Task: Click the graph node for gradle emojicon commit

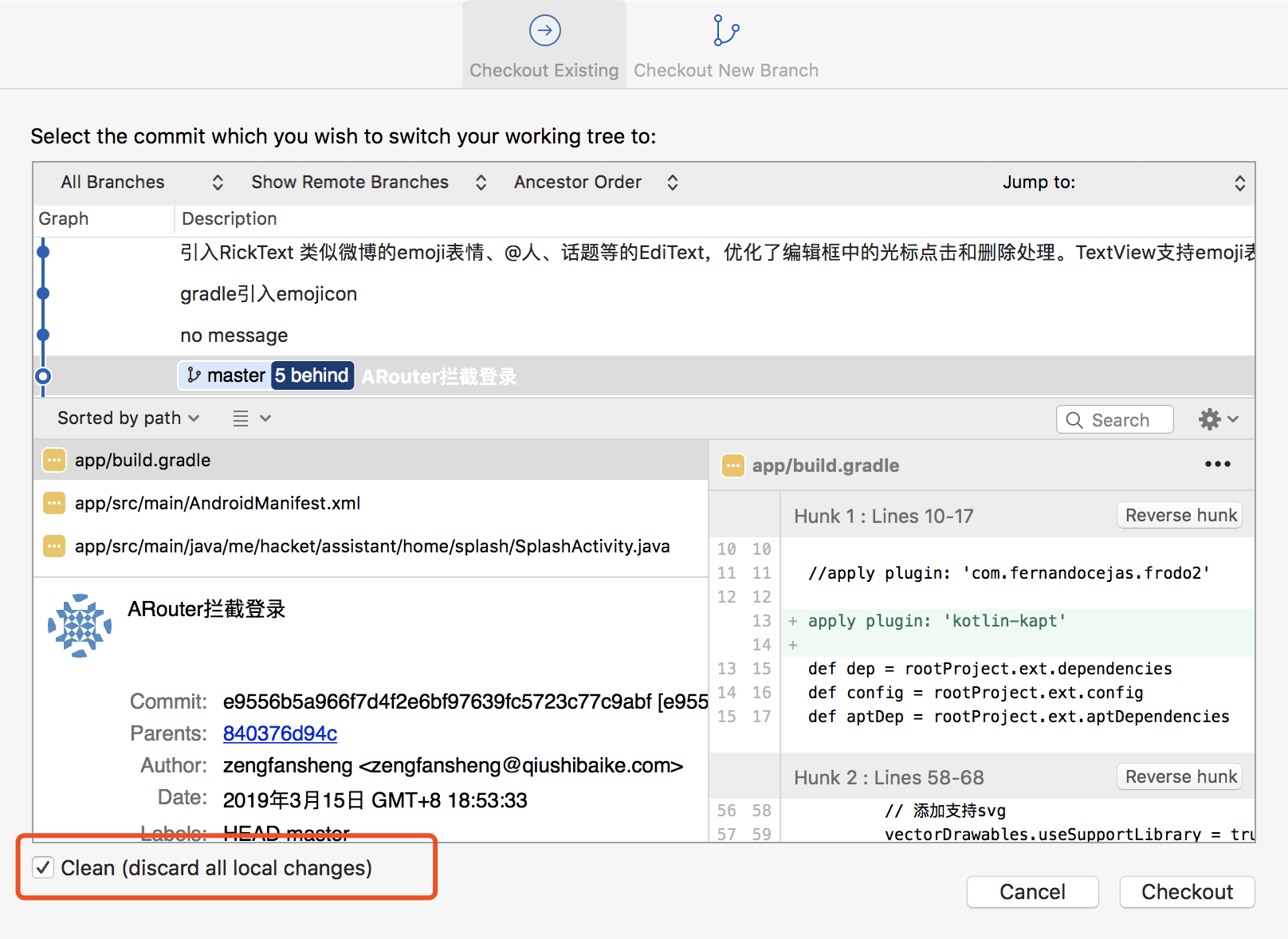Action: coord(43,293)
